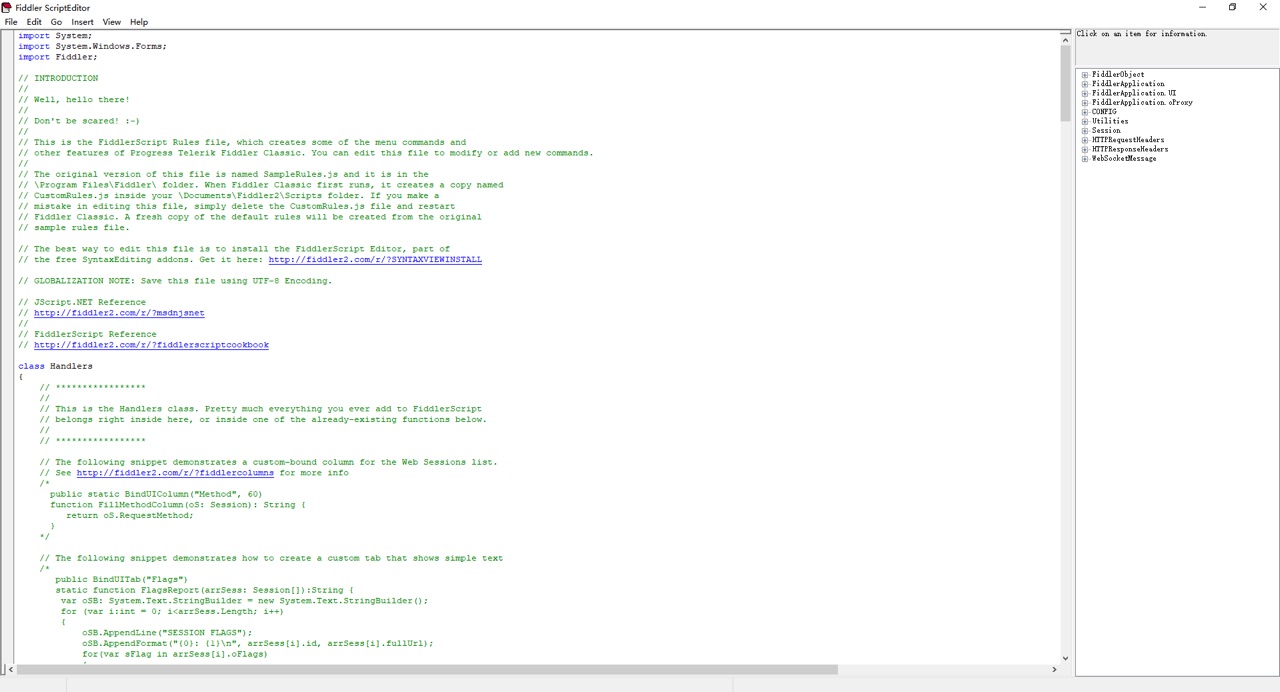Image resolution: width=1280 pixels, height=692 pixels.
Task: Open the Insert menu
Action: coord(83,22)
